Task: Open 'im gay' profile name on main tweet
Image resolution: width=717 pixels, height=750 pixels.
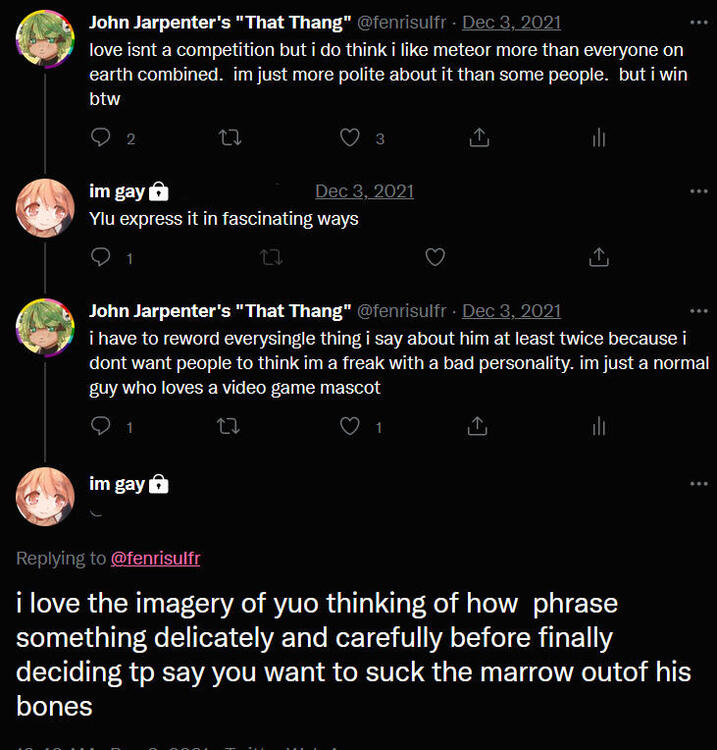Action: tap(117, 484)
